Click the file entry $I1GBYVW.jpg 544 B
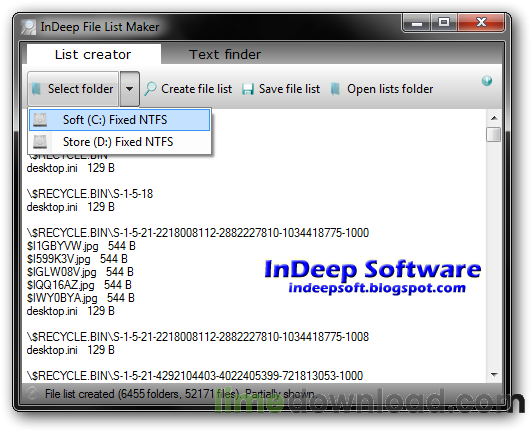The image size is (532, 432). tap(81, 246)
